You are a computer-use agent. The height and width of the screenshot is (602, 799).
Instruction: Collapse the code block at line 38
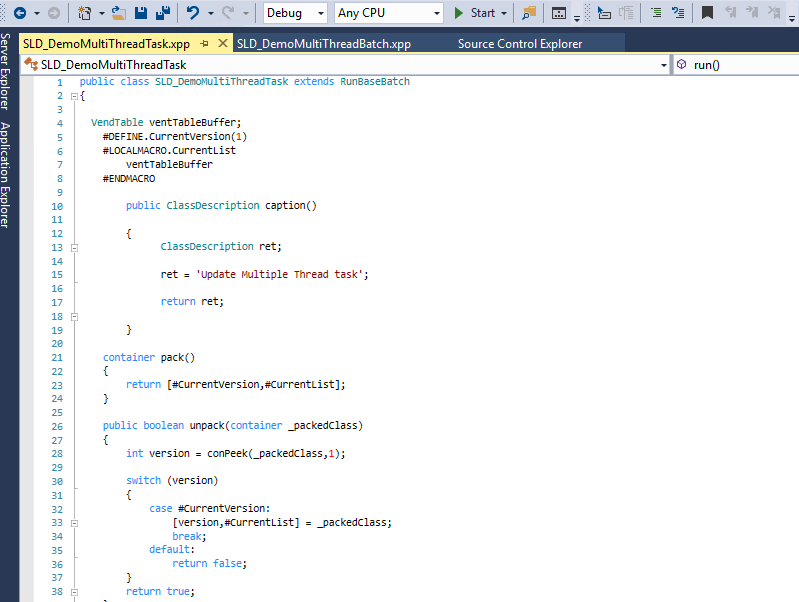coord(74,592)
